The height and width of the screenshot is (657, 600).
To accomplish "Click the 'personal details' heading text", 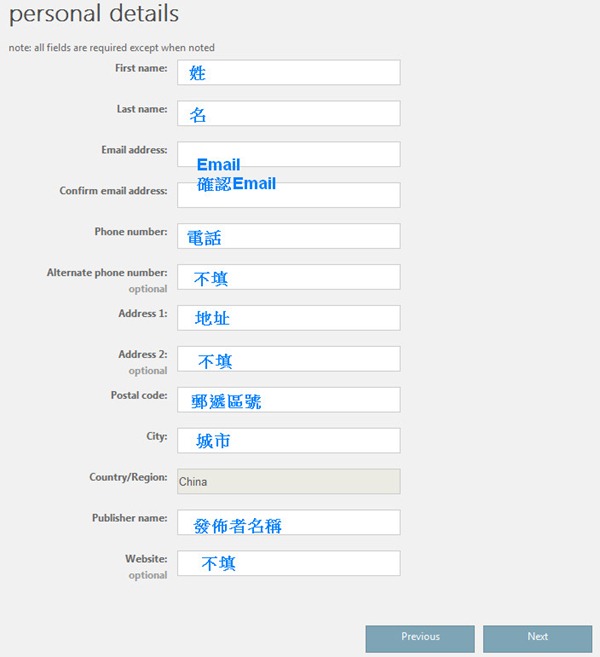I will point(94,14).
